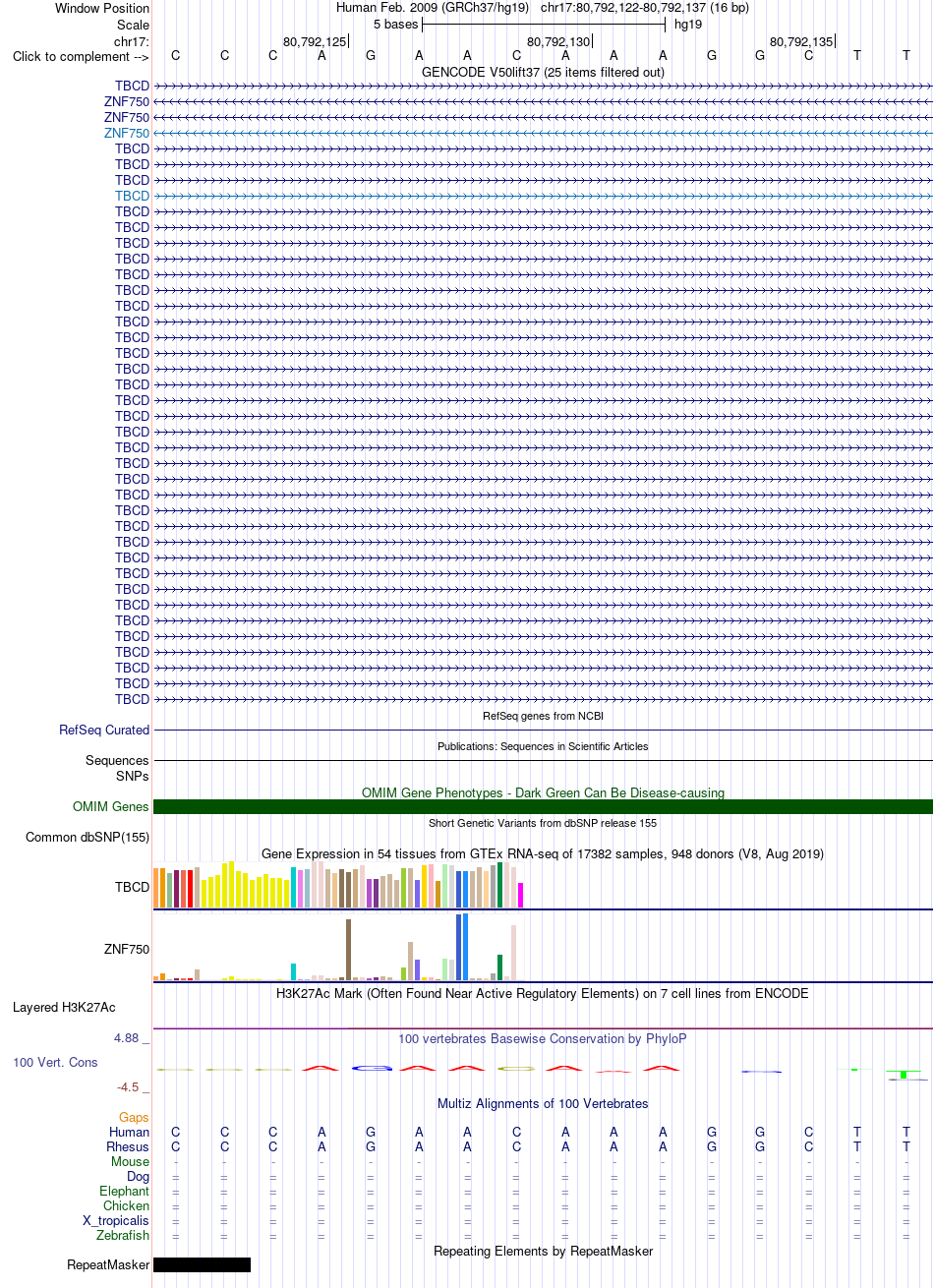Click the green positive spike in PhyloP graph

[x=903, y=1075]
